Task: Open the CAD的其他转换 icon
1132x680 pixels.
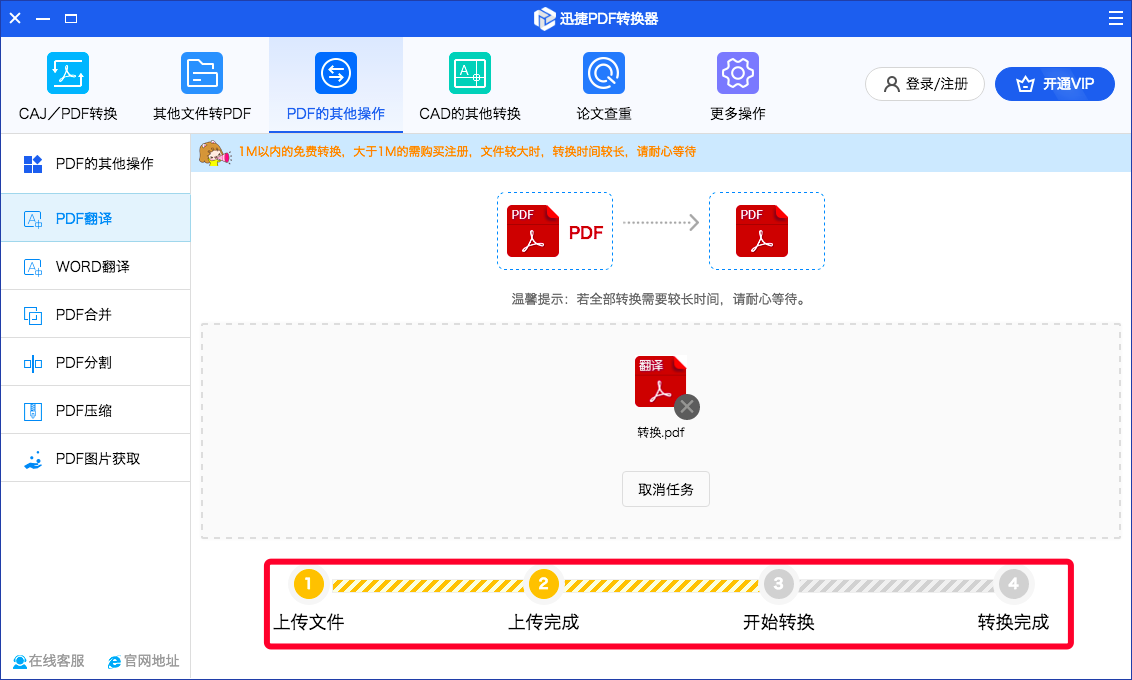Action: [x=470, y=73]
